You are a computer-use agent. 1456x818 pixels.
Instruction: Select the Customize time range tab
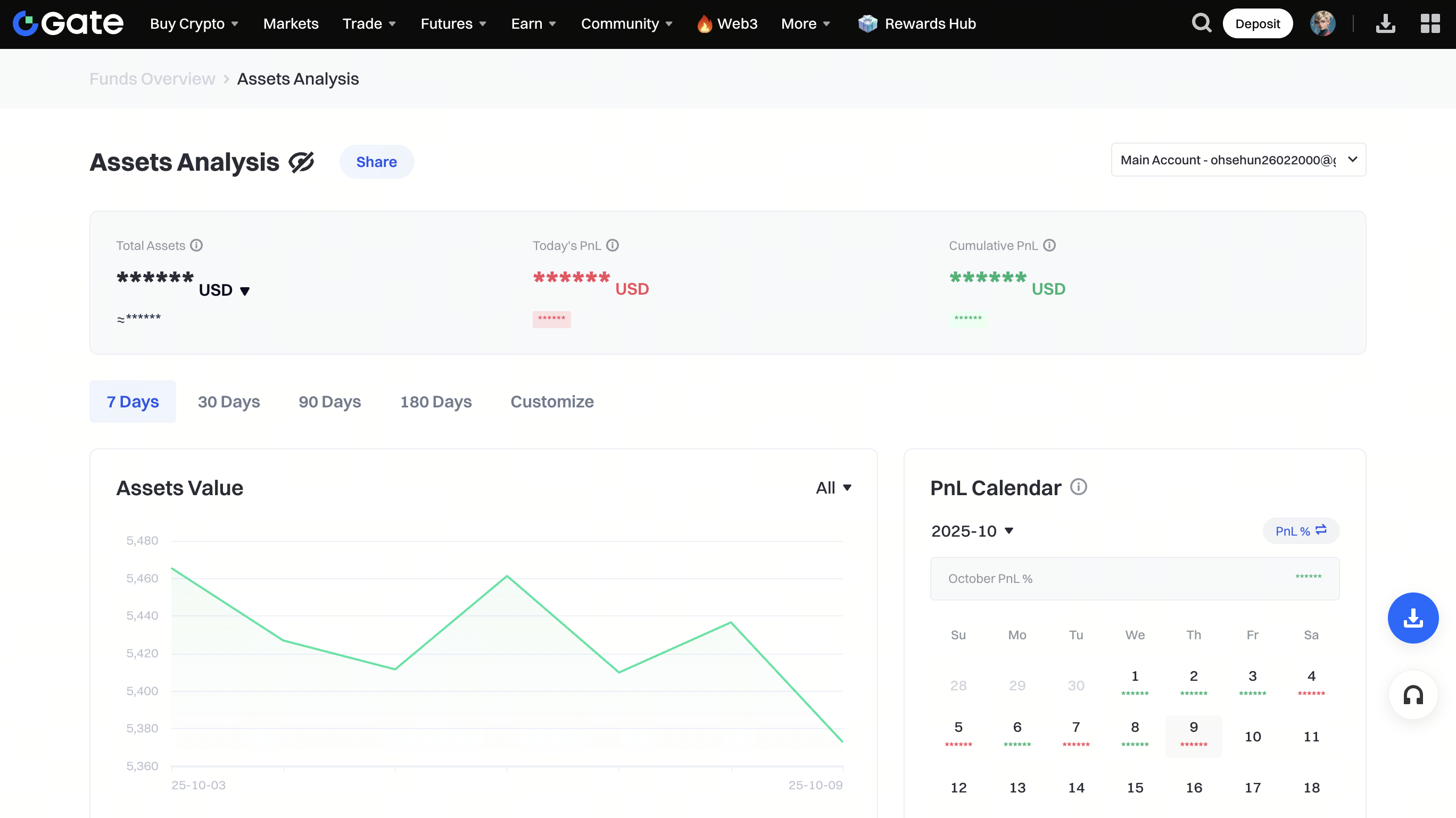point(552,402)
